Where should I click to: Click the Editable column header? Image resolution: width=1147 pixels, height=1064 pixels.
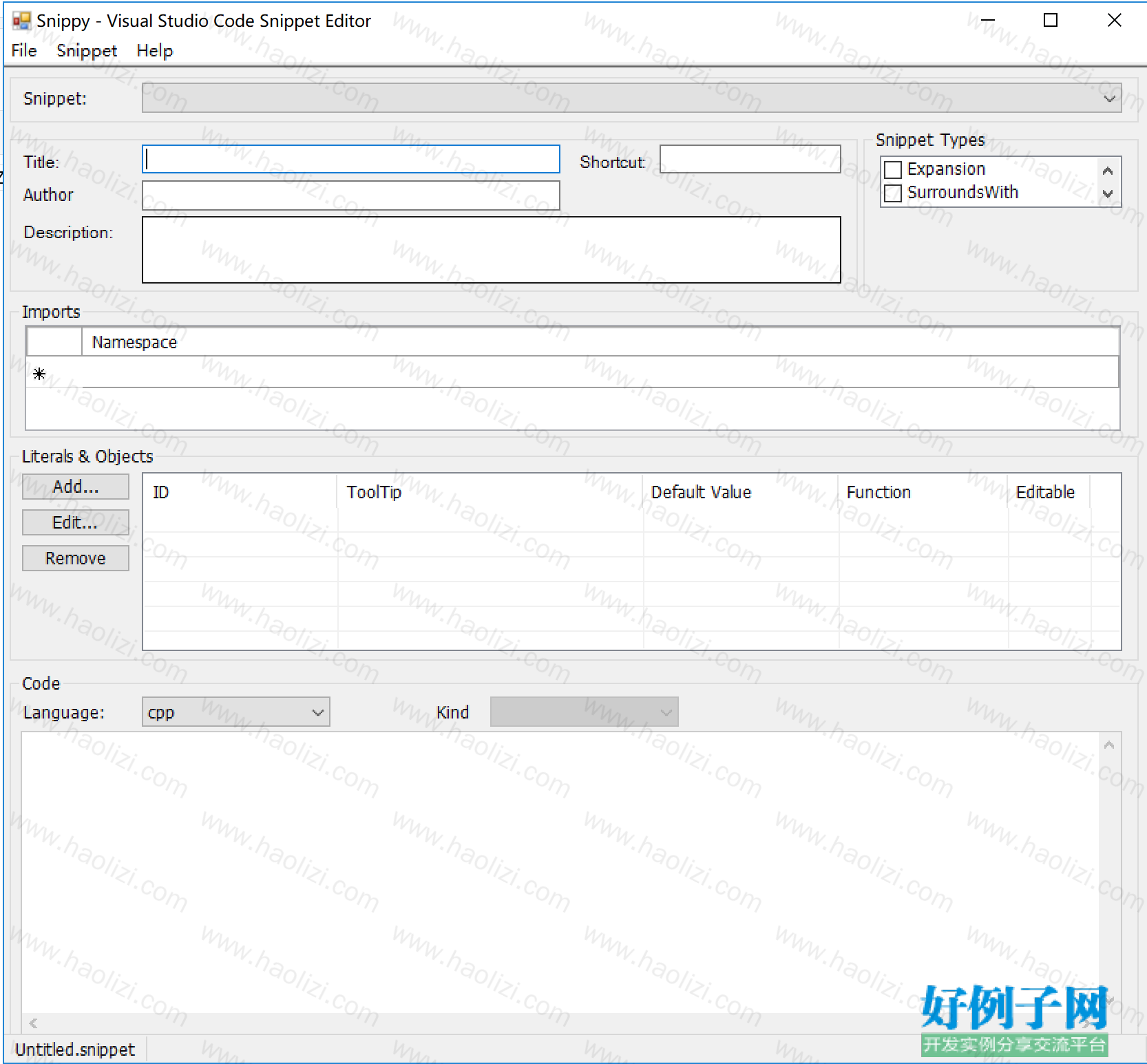pos(1049,492)
